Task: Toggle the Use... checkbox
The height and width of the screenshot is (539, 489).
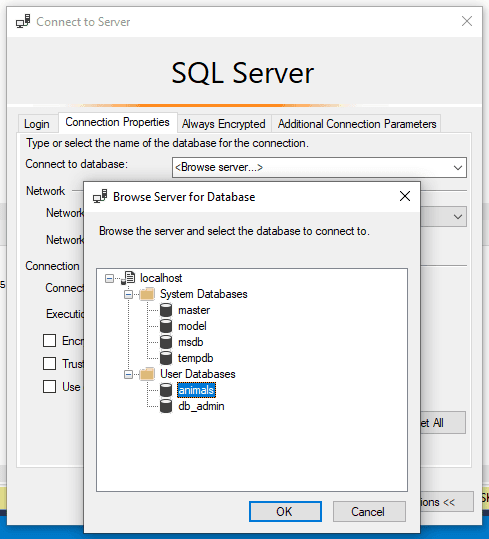Action: 49,386
